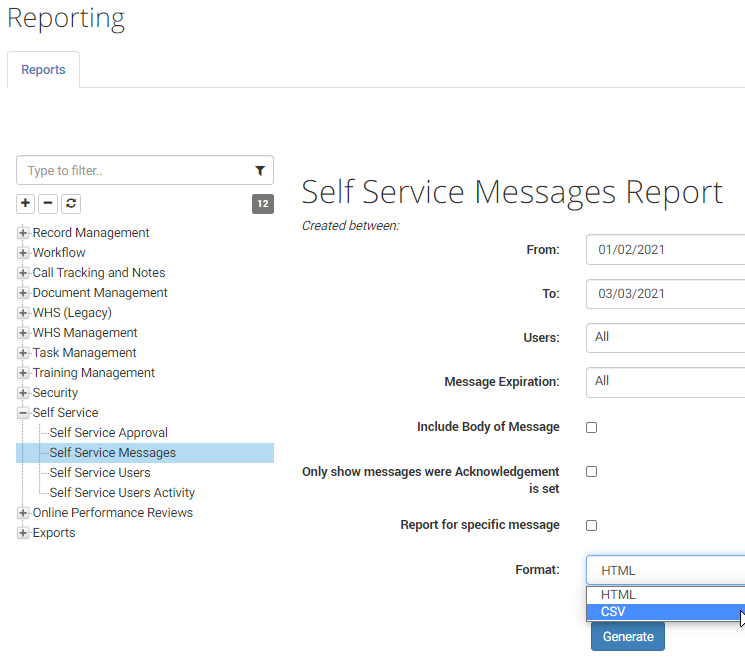Viewport: 745px width, 666px height.
Task: Expand Call Tracking and Notes node
Action: 22,273
